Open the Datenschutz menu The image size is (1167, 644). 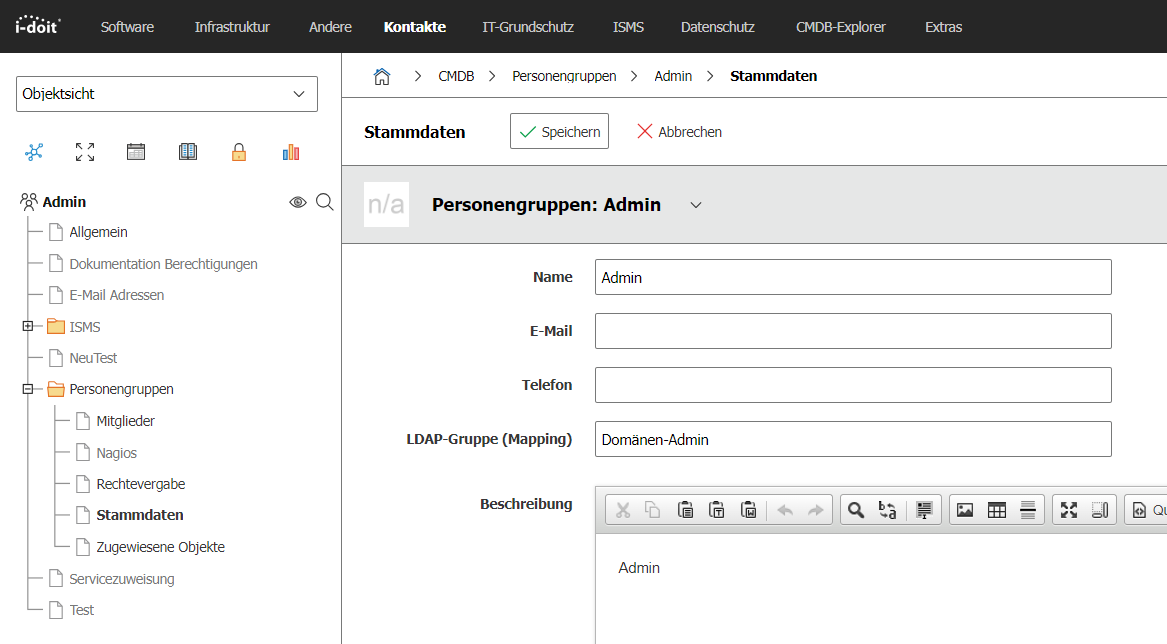coord(717,27)
